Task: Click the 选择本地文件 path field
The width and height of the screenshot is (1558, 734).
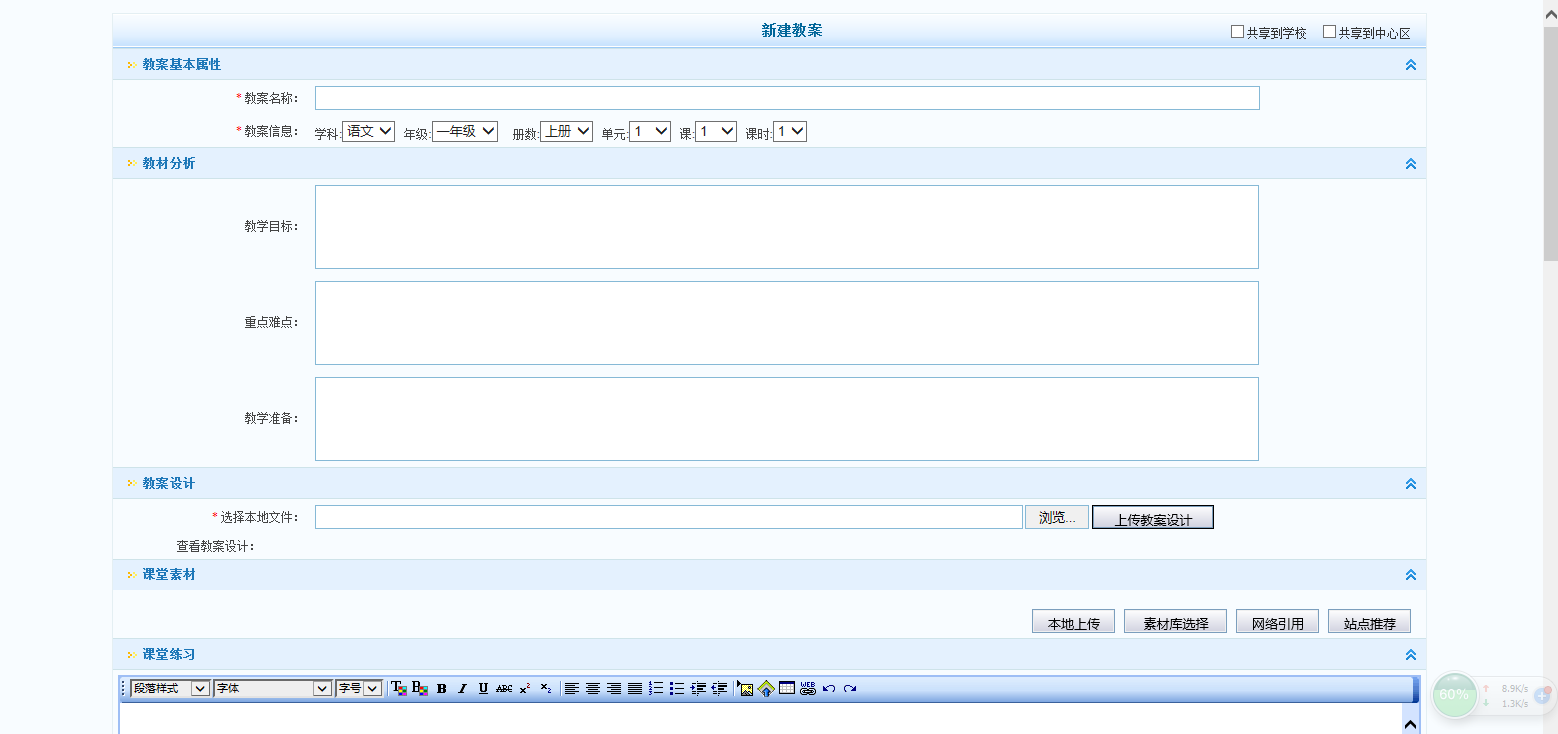Action: (x=669, y=517)
